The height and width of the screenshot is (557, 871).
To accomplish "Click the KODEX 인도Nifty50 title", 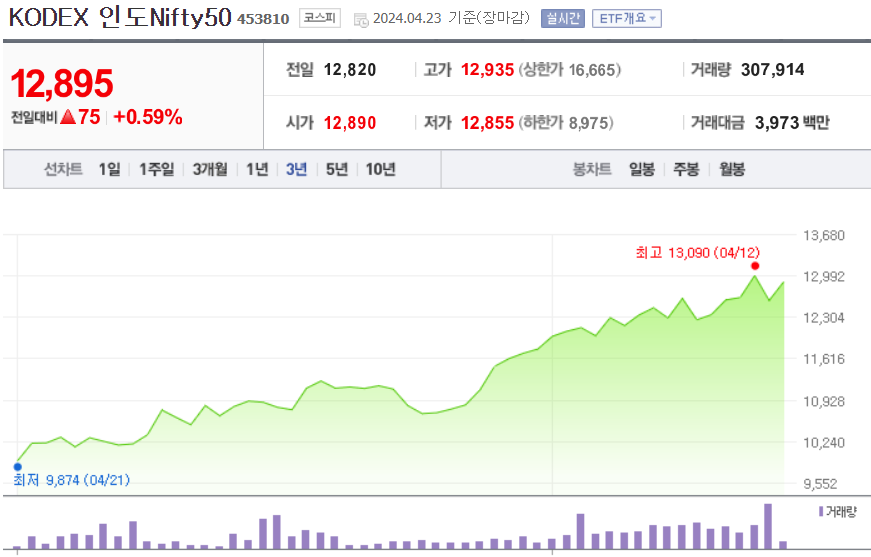I will (x=119, y=17).
